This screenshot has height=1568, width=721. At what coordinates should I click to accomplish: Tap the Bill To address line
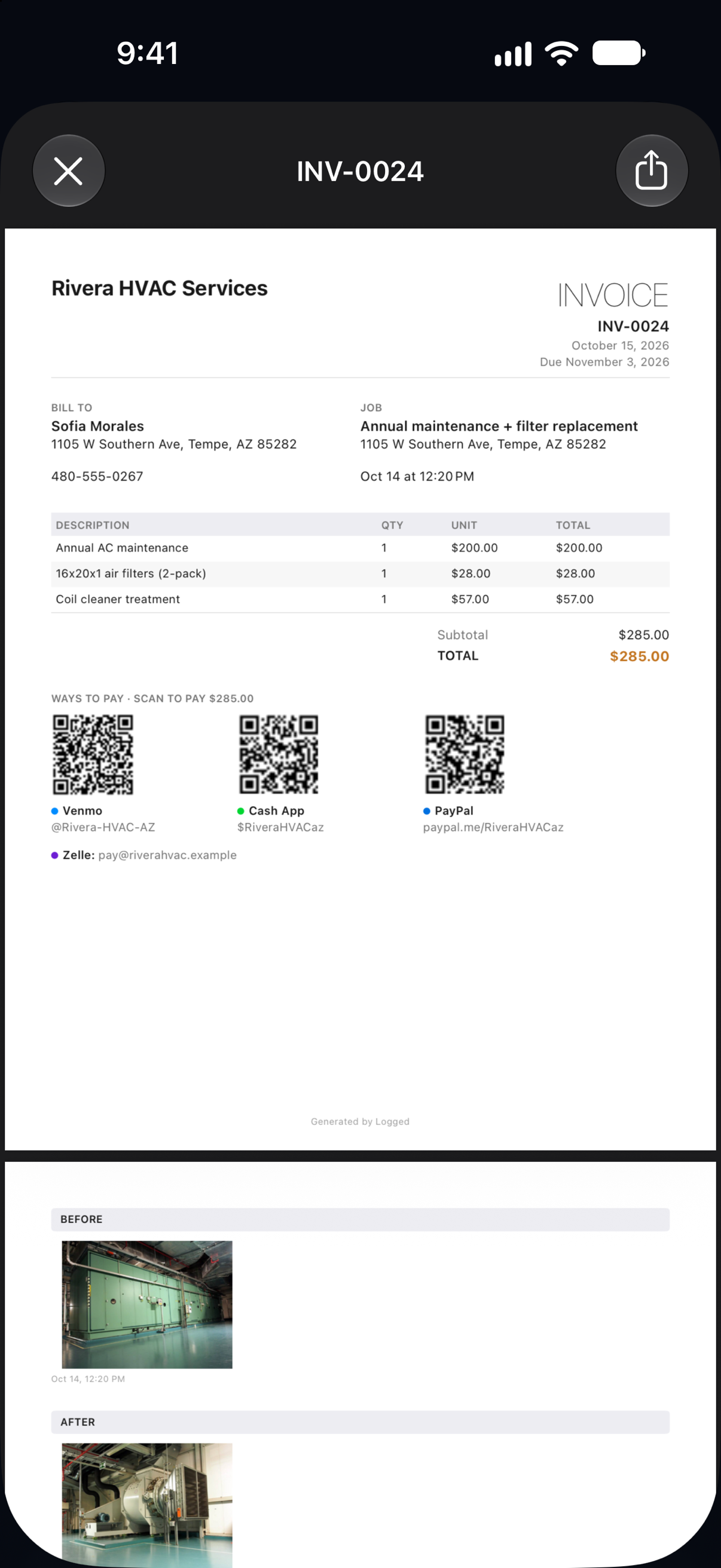[174, 444]
